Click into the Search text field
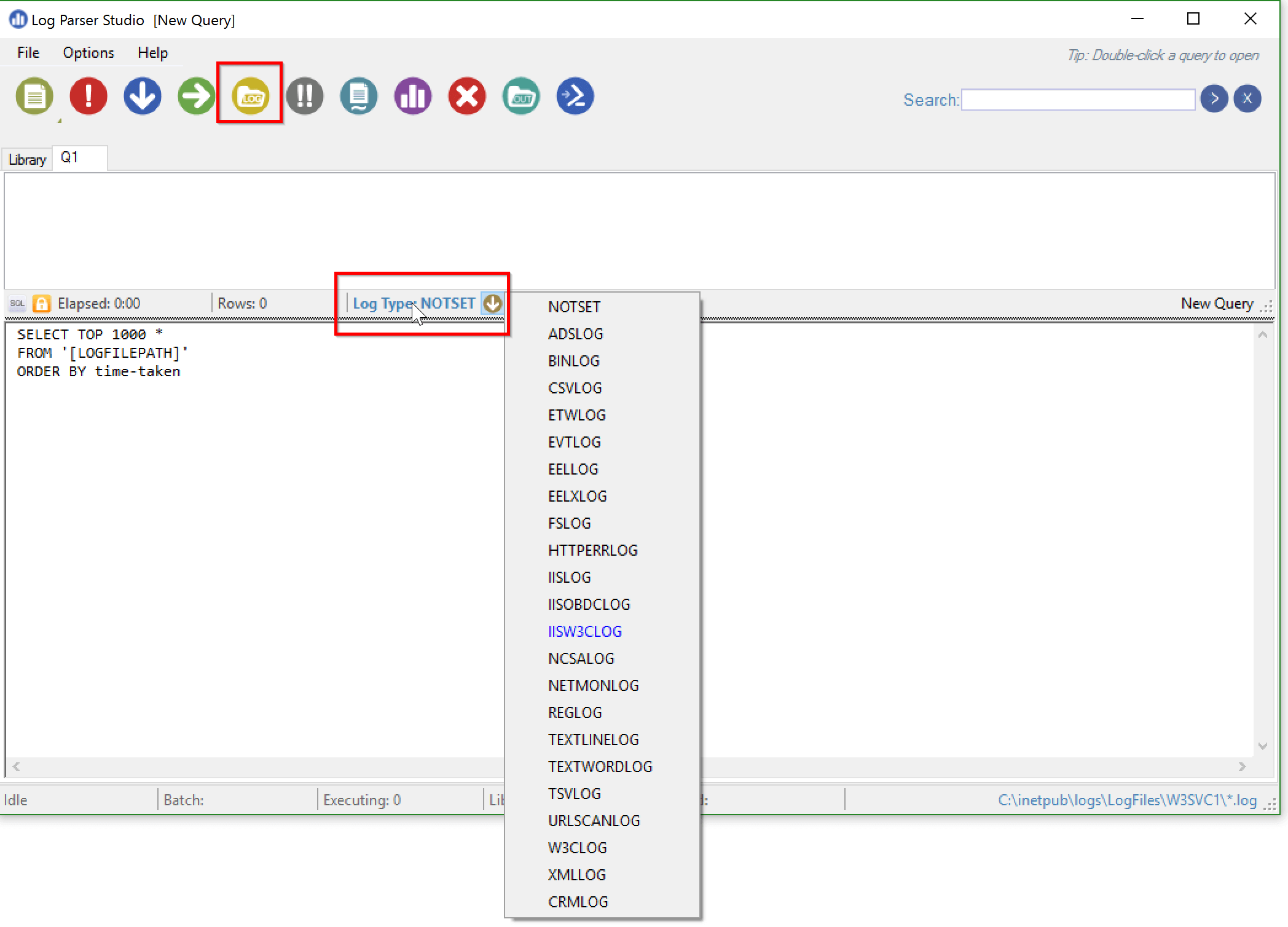This screenshot has height=927, width=1288. pyautogui.click(x=1078, y=100)
